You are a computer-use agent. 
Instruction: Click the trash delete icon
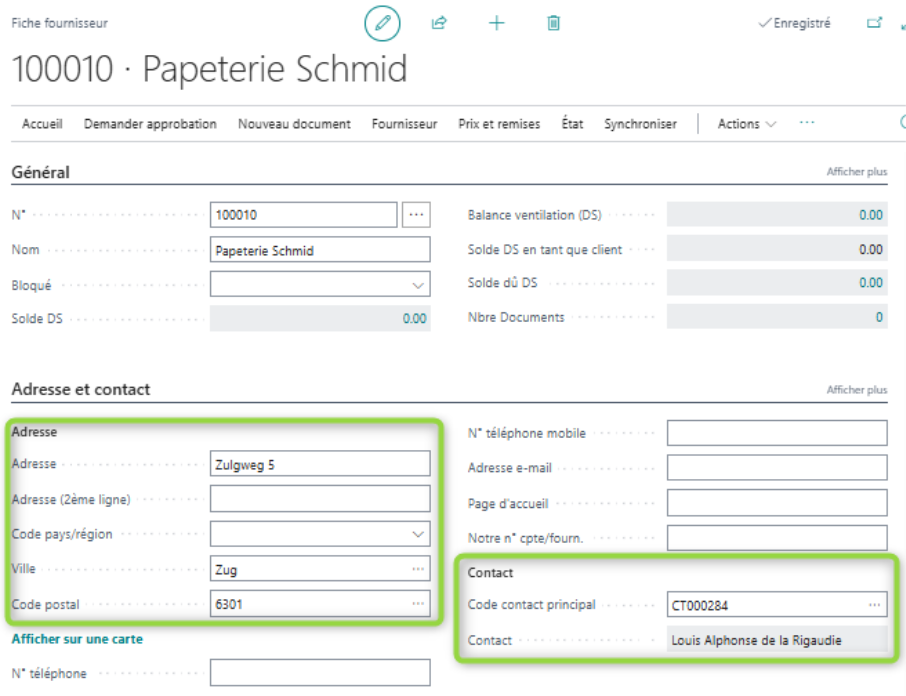[554, 23]
